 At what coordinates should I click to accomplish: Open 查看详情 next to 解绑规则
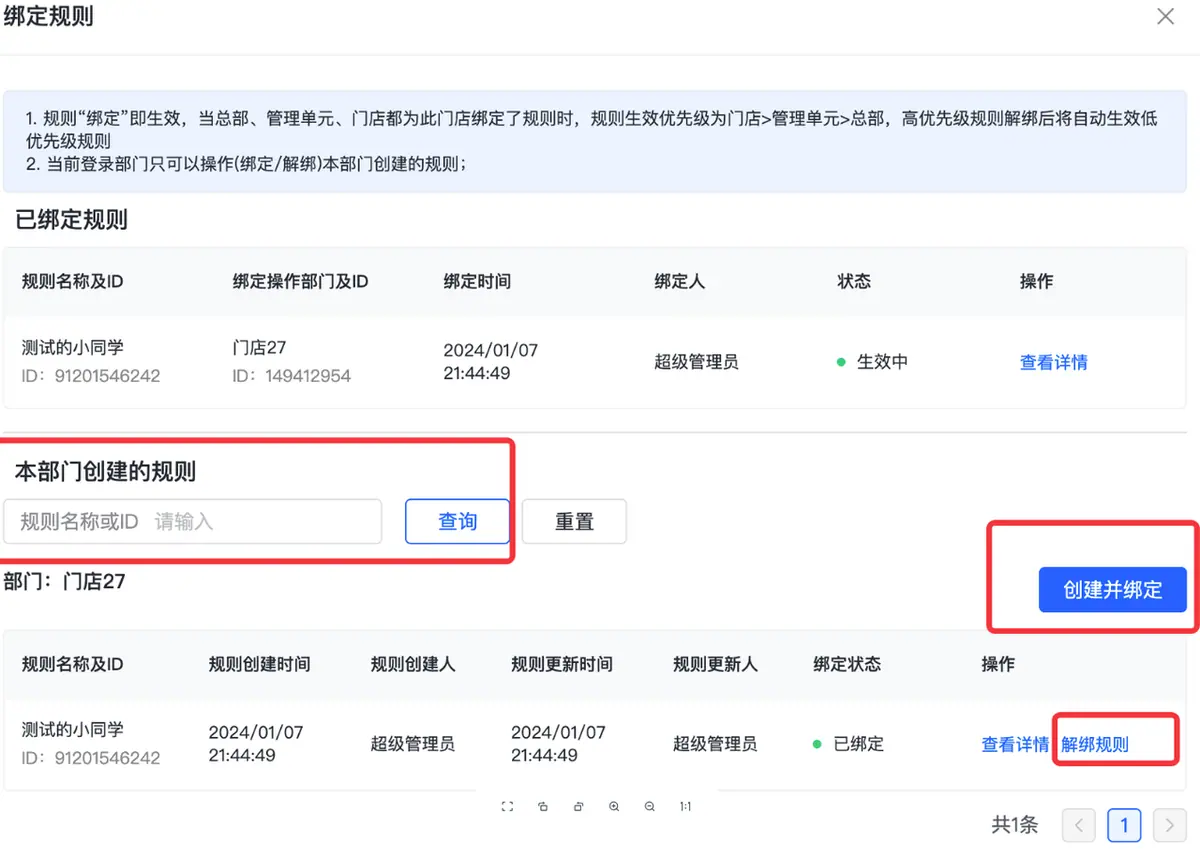coord(1015,744)
